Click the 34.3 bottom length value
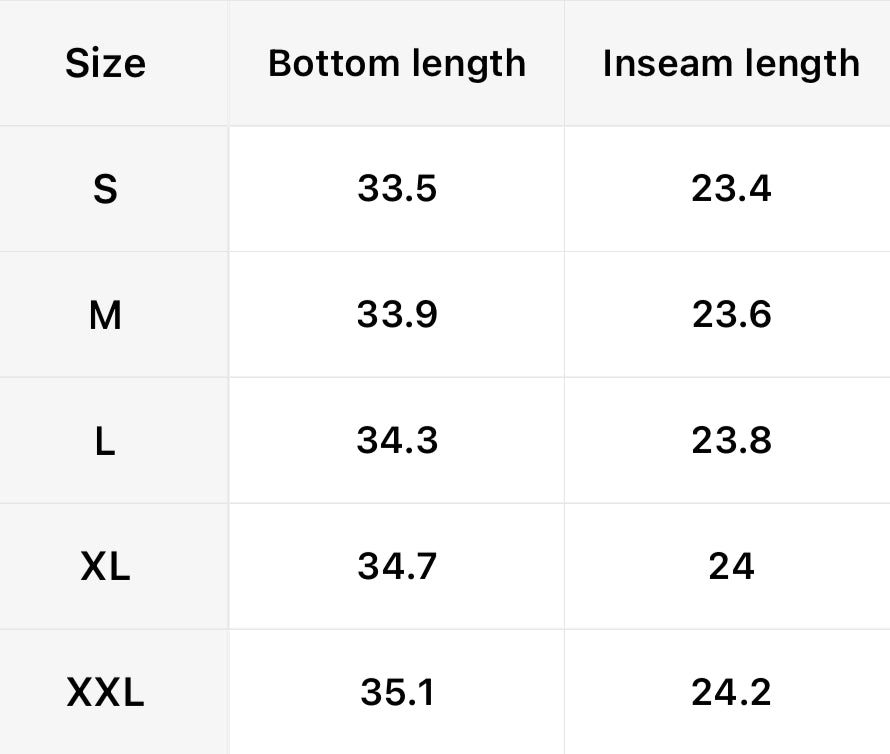The image size is (890, 754). coord(397,441)
